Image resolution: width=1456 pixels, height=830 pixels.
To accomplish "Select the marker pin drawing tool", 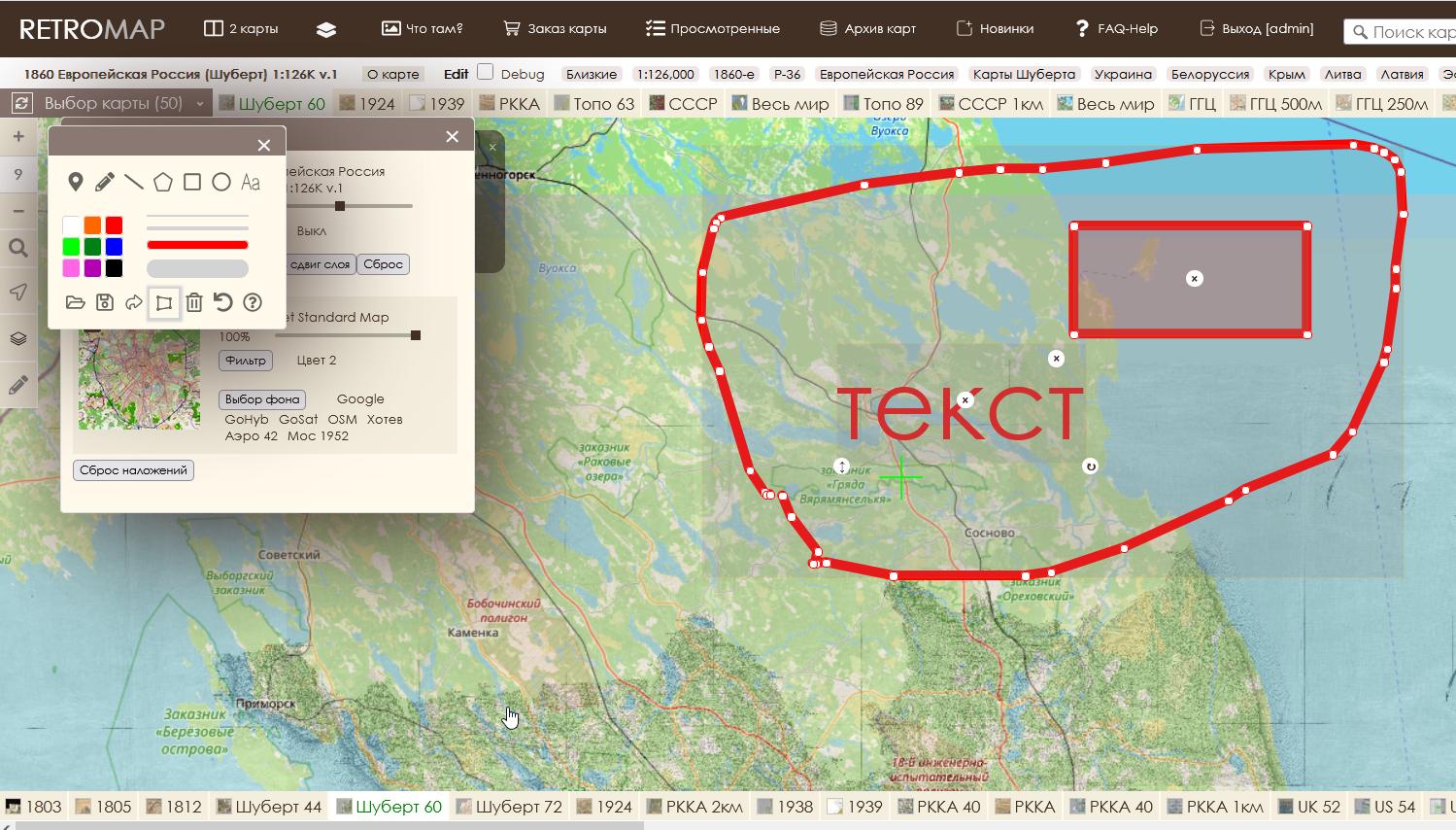I will [x=76, y=182].
